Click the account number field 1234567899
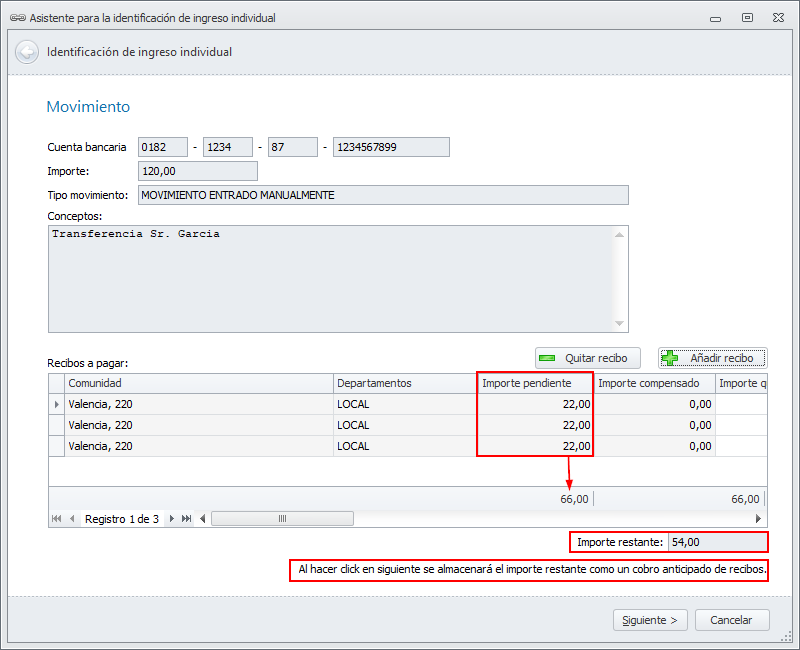 click(391, 147)
